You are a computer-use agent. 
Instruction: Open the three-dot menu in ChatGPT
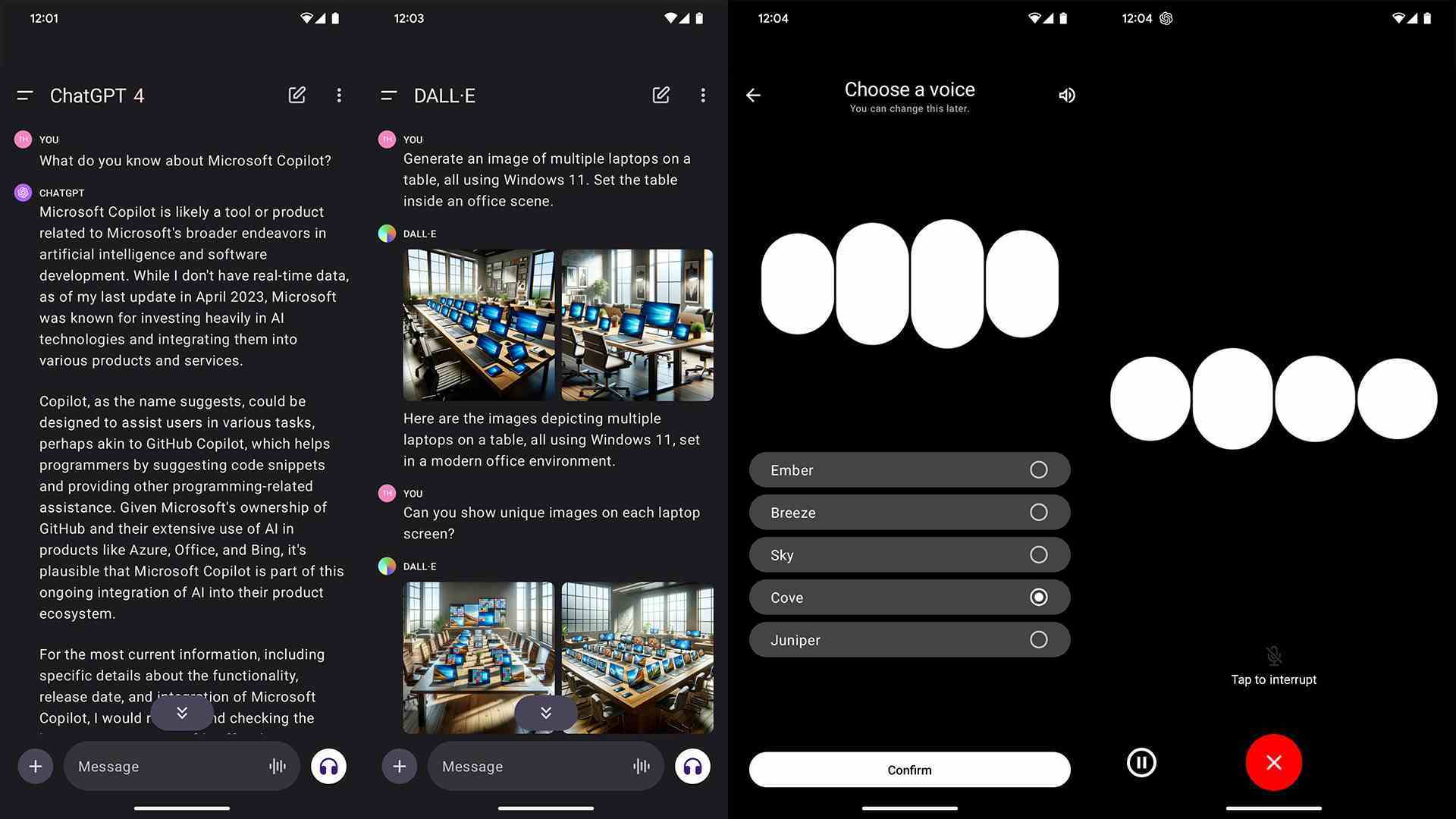click(x=339, y=95)
